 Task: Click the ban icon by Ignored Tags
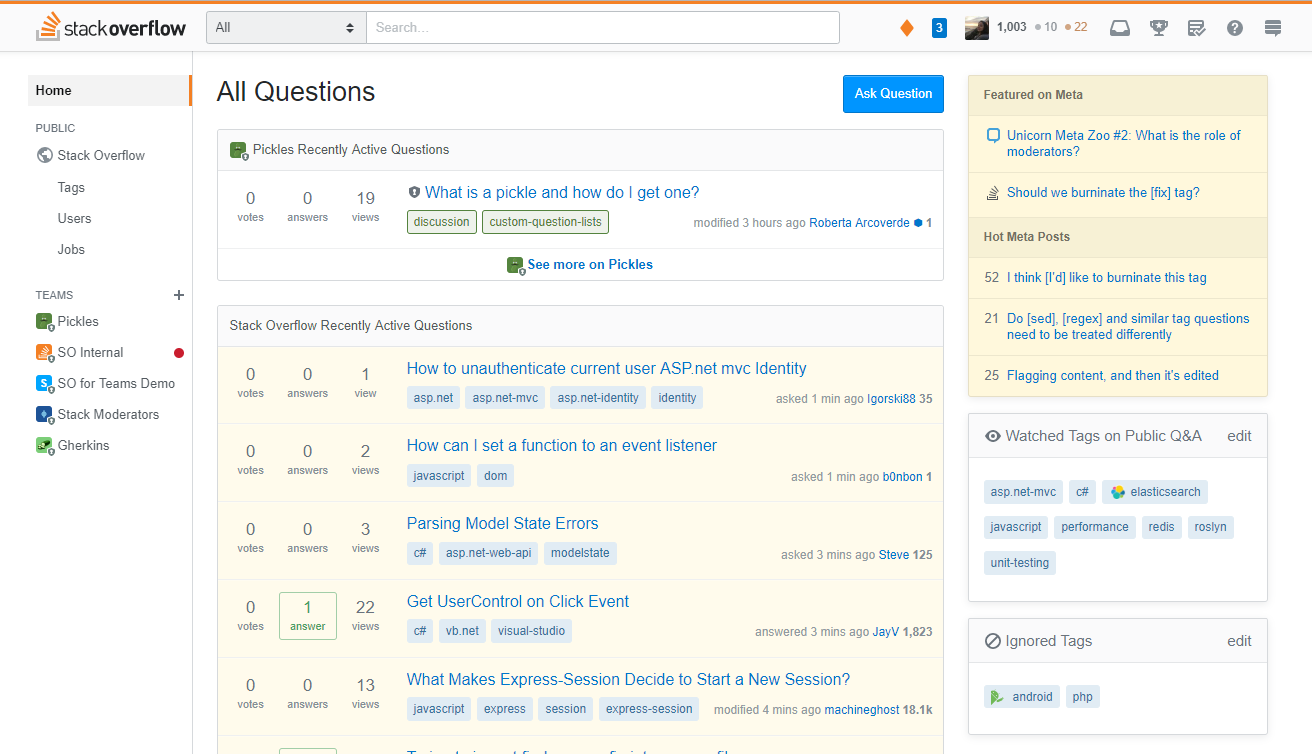click(x=993, y=641)
